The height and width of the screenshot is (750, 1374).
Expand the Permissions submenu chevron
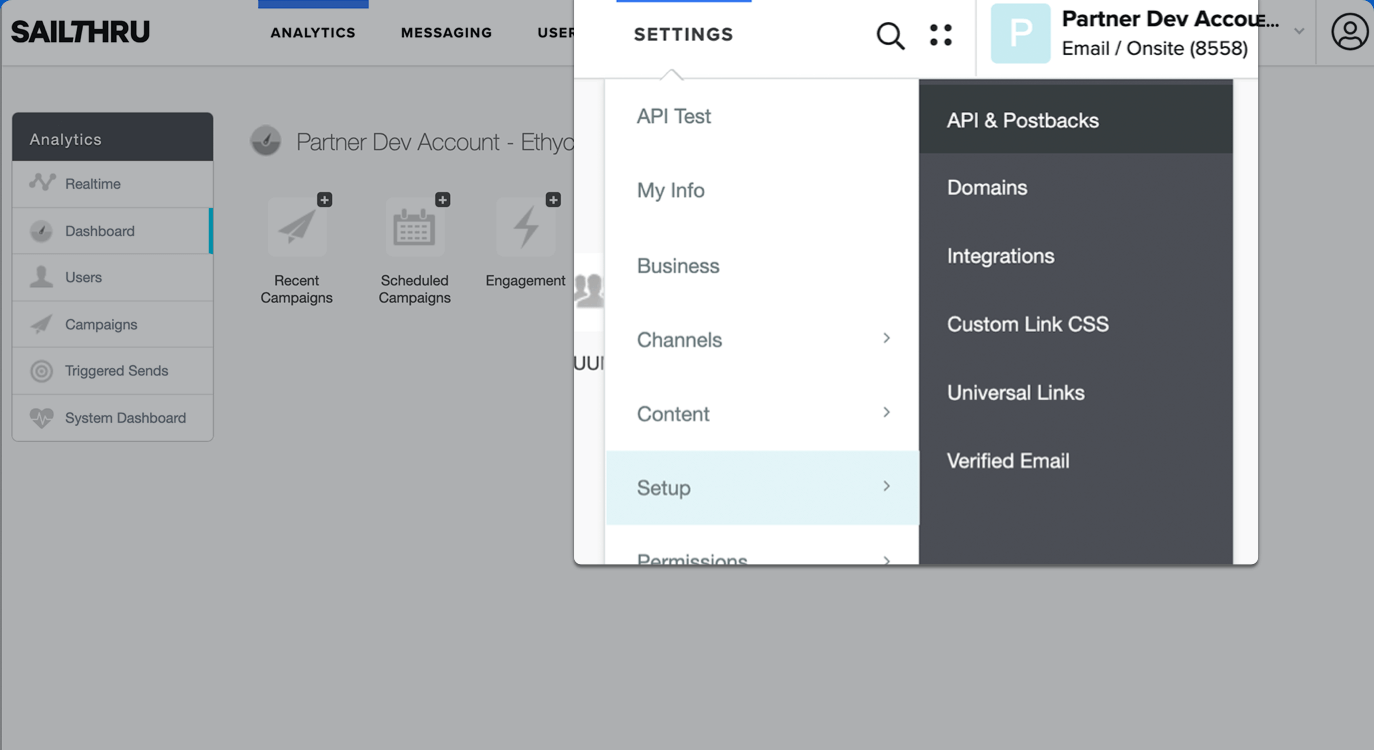[x=886, y=559]
